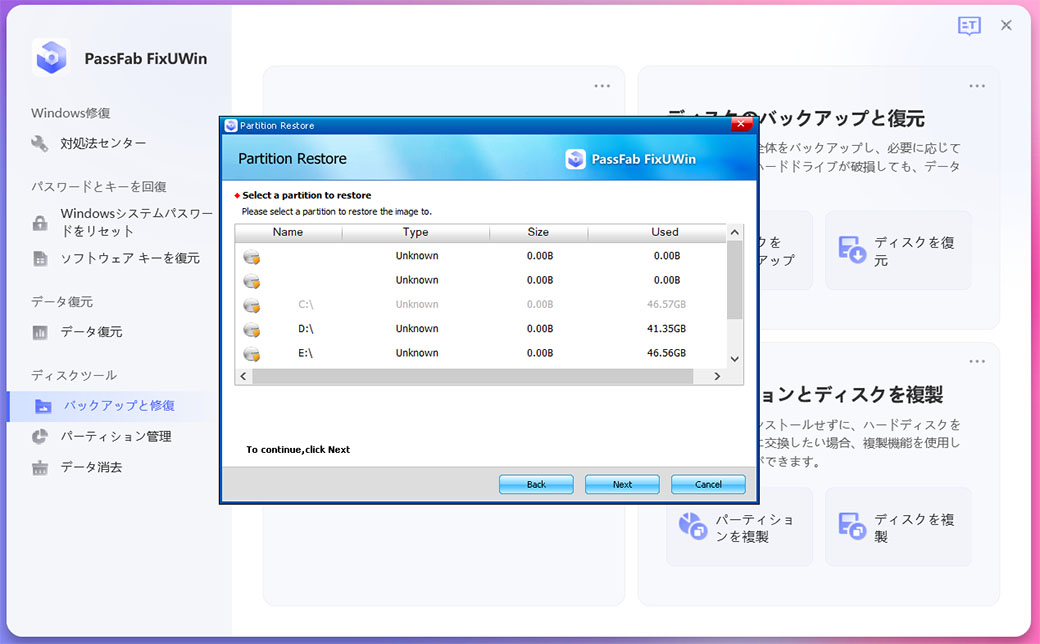Click the PassFab FixUWin logo in sidebar
This screenshot has width=1040, height=644.
[x=51, y=58]
